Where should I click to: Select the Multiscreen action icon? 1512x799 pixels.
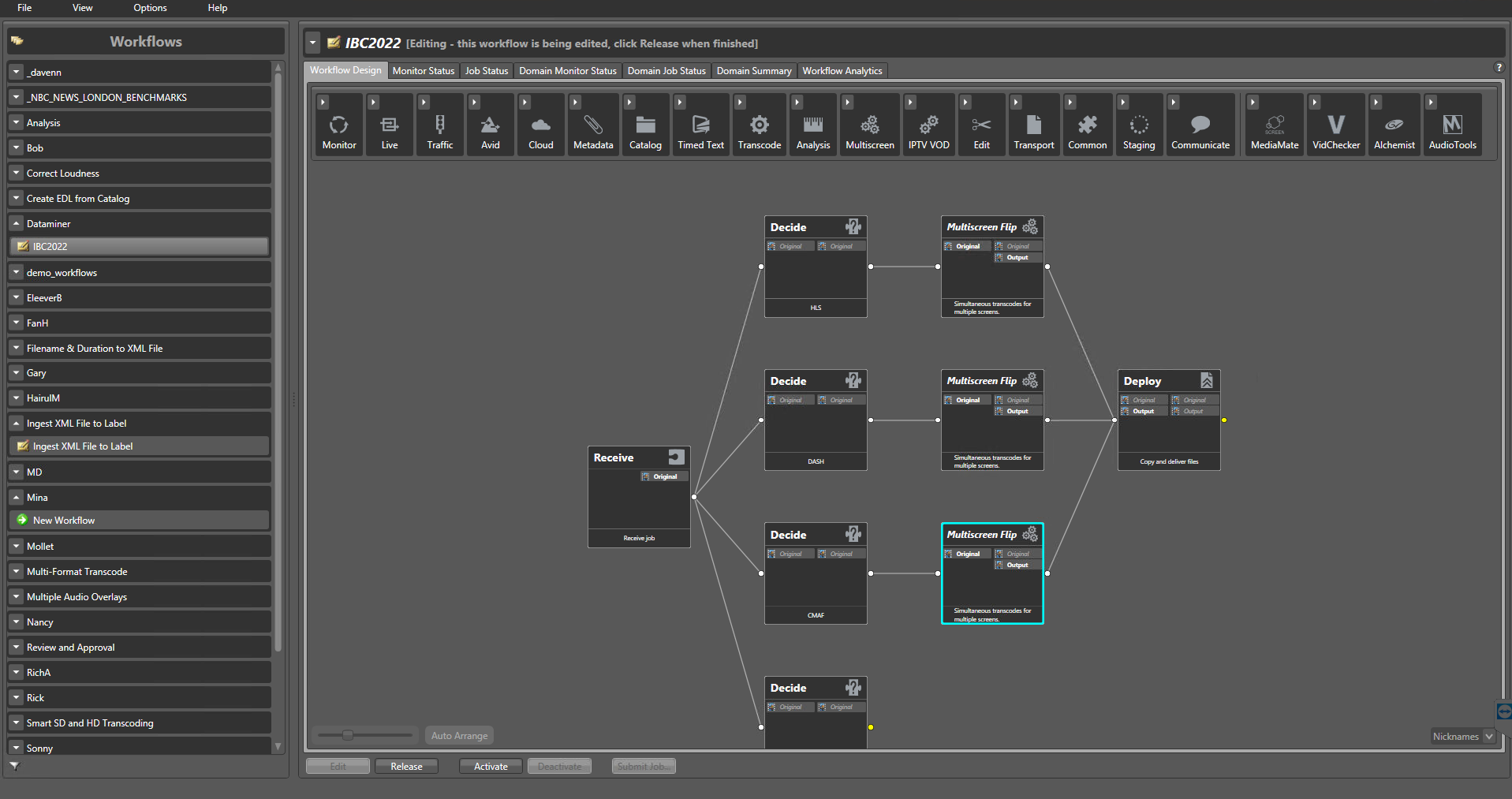pos(870,125)
